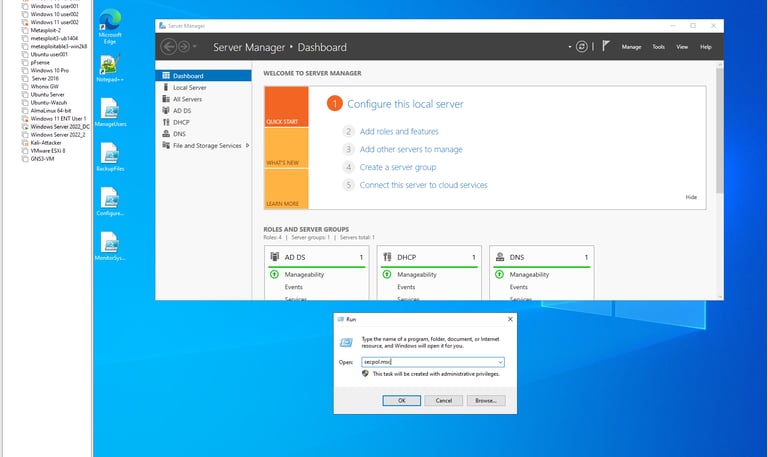Click the File and Storage Services sidebar icon

(166, 145)
